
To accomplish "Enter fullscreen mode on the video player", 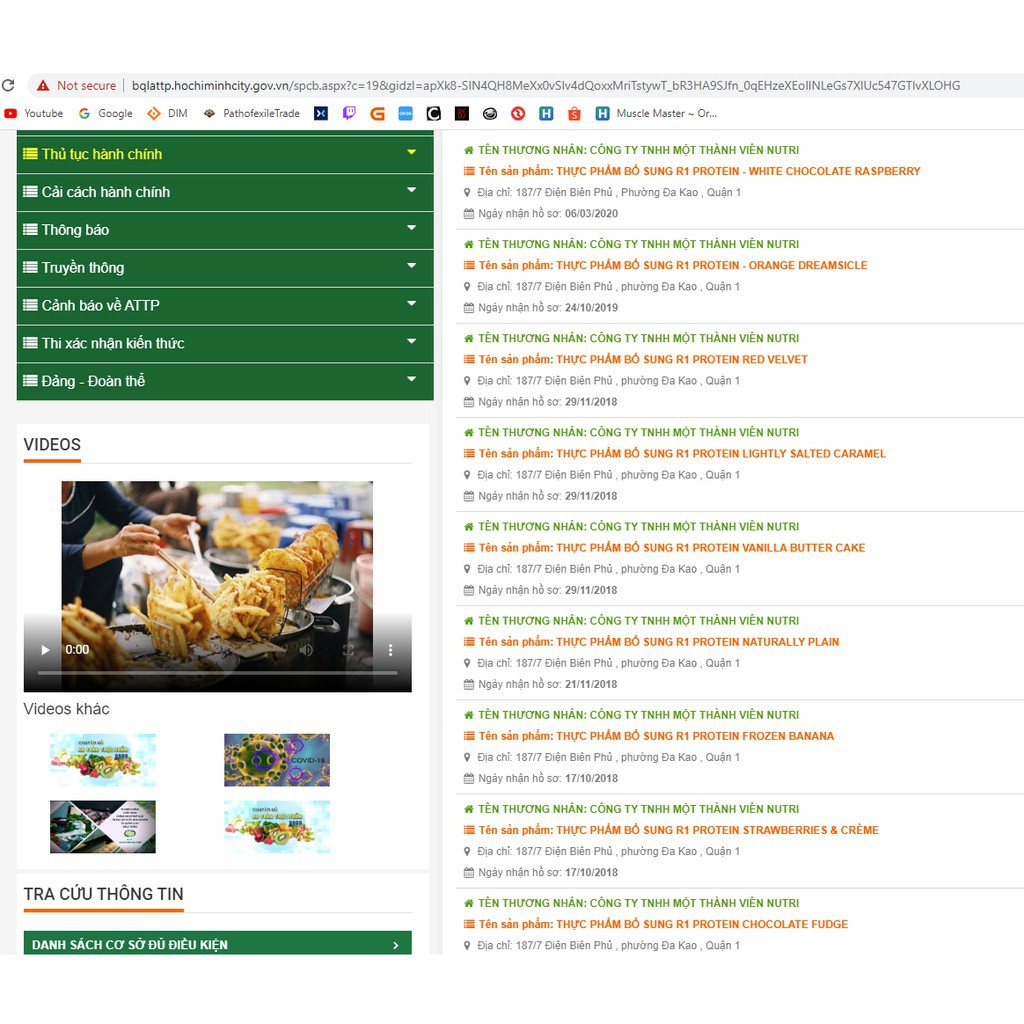I will pyautogui.click(x=348, y=650).
